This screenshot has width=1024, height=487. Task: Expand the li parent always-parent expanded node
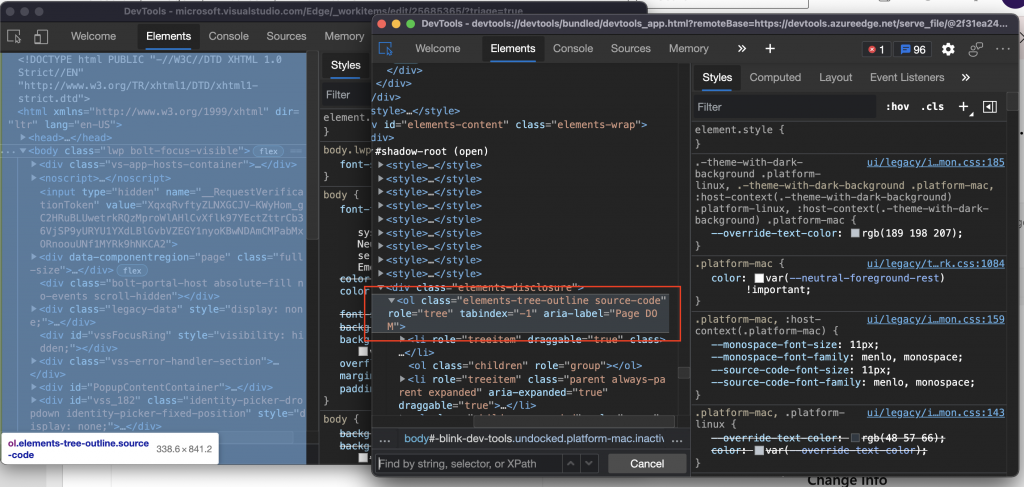pyautogui.click(x=403, y=379)
